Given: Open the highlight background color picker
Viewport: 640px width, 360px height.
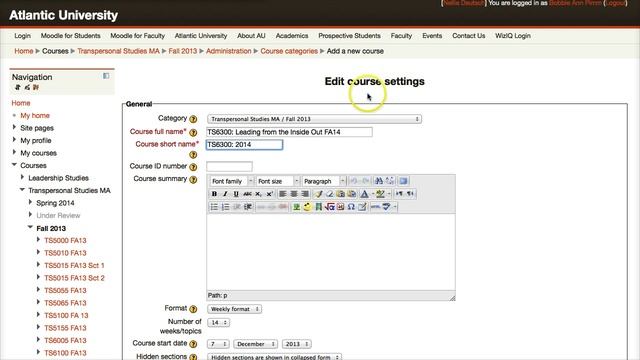Looking at the screenshot, I should pos(380,194).
